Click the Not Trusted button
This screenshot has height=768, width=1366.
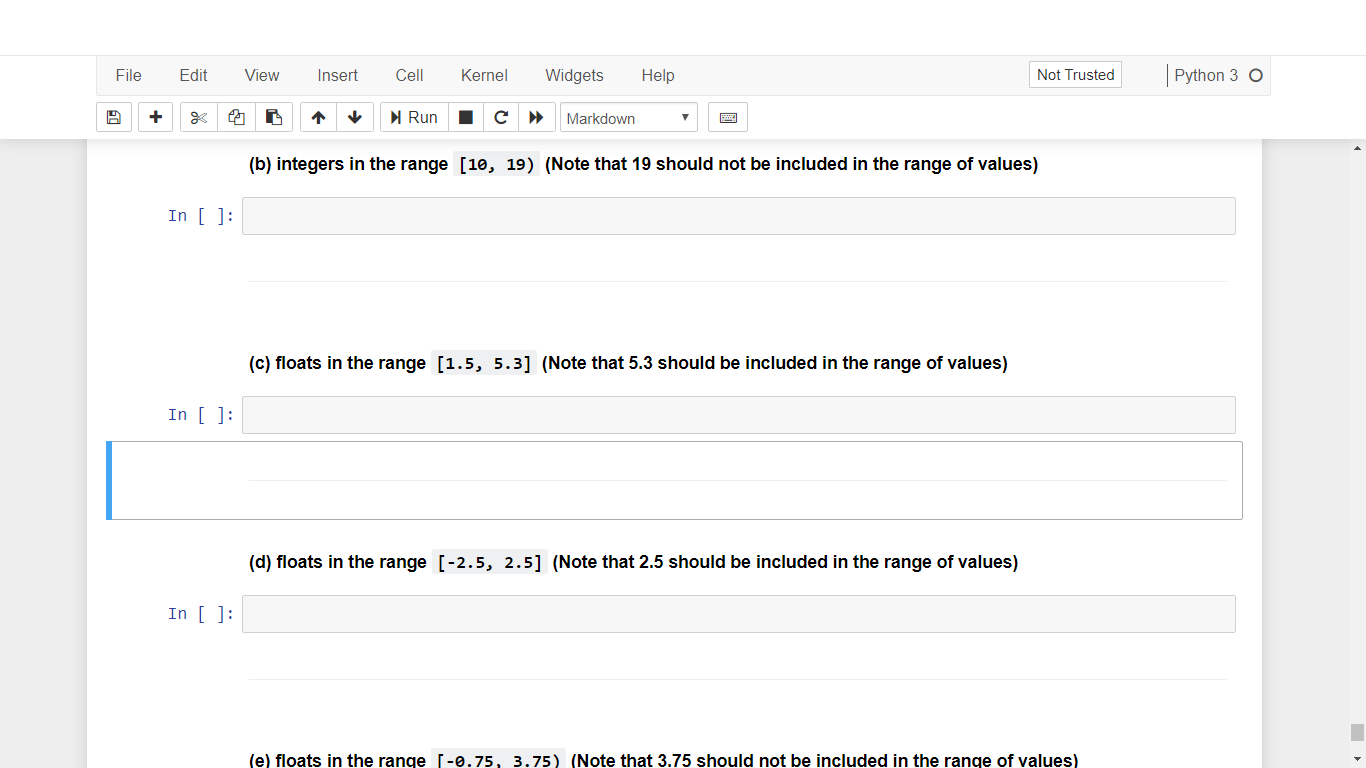[1075, 75]
